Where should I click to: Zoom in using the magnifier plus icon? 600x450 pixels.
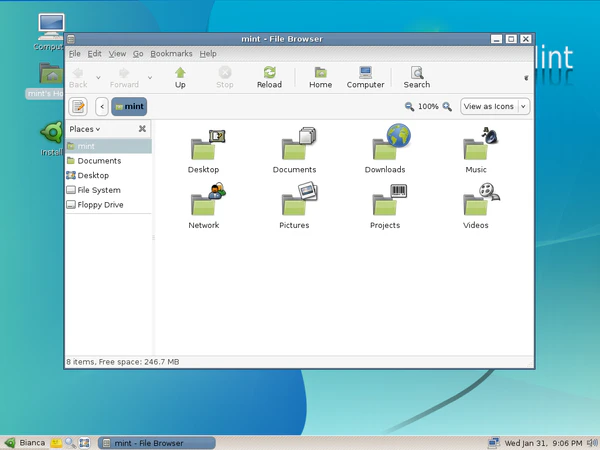click(447, 107)
